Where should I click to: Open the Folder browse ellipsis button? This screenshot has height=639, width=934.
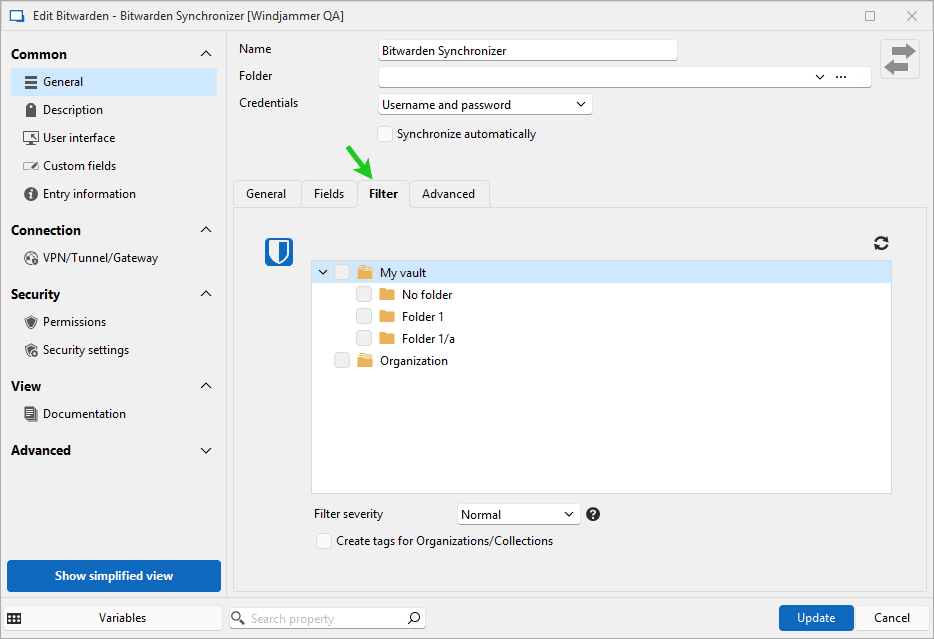click(841, 77)
